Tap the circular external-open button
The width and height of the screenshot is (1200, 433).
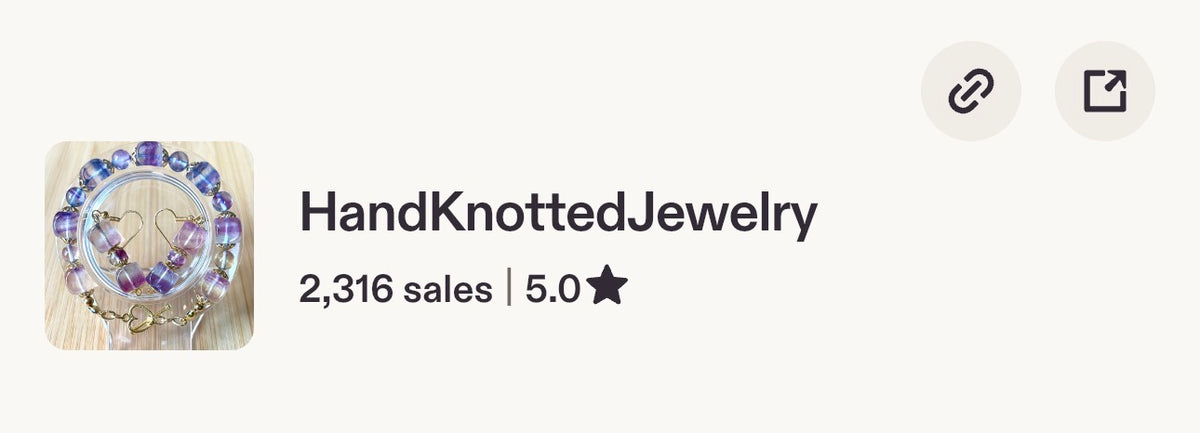coord(1105,91)
